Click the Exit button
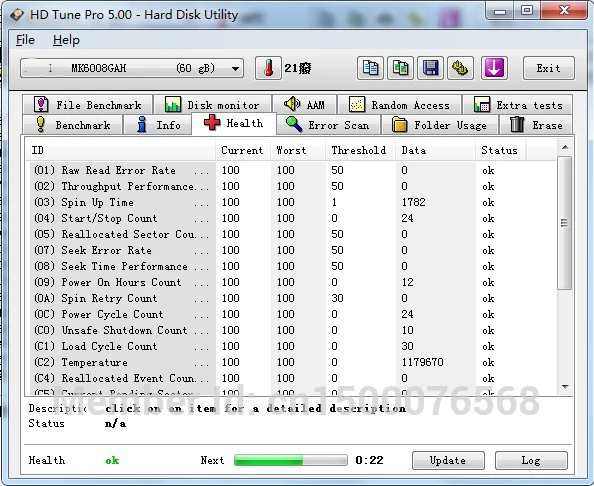Screen dimensions: 594x486 point(549,68)
